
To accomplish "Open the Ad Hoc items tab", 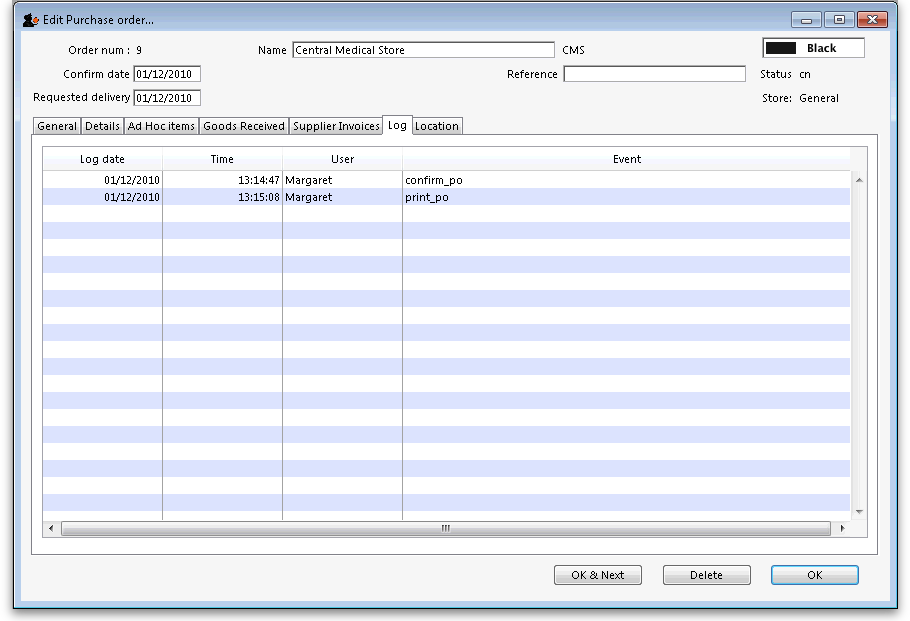I will 161,126.
